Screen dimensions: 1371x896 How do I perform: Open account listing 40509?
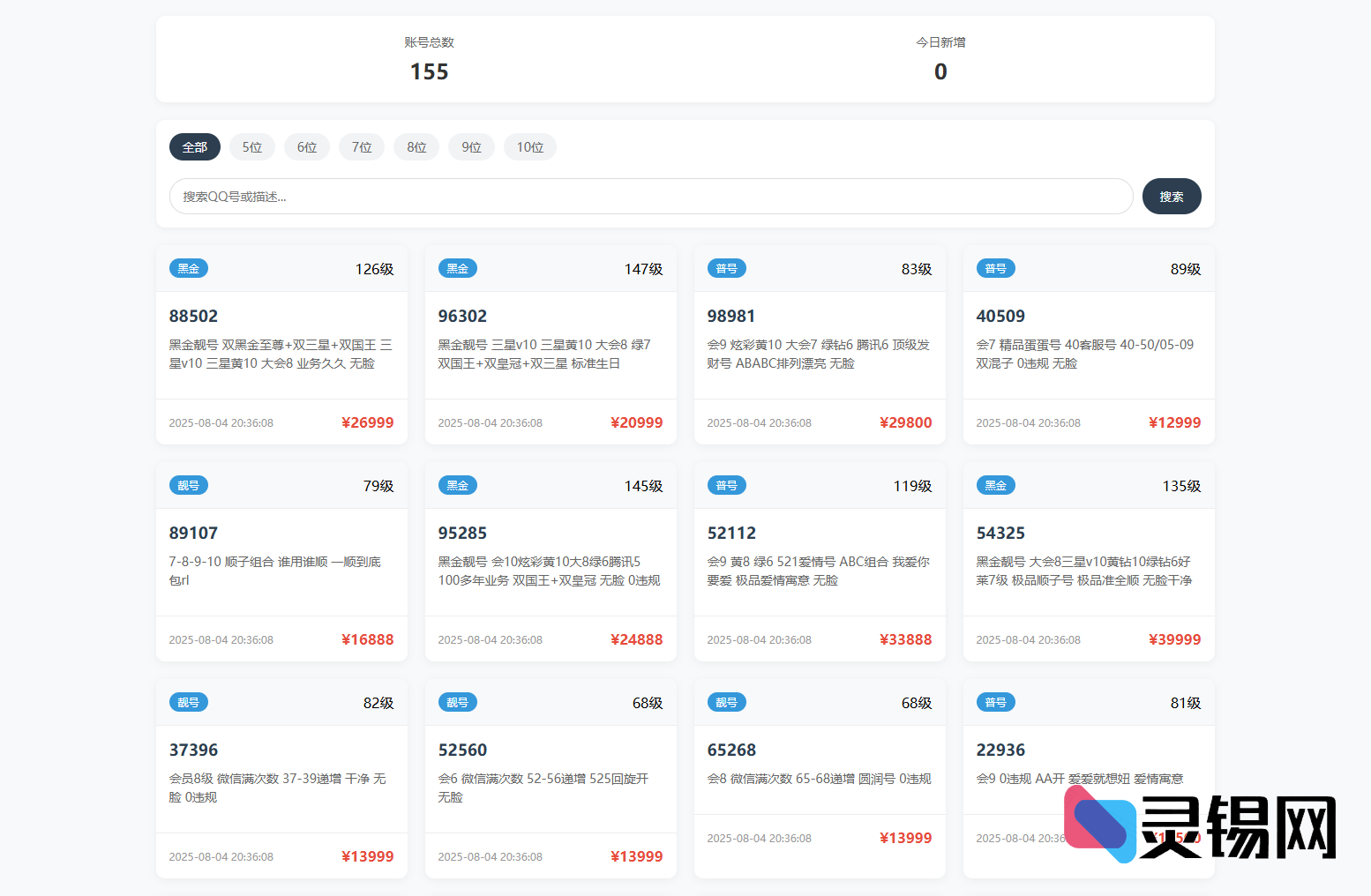pyautogui.click(x=1000, y=316)
